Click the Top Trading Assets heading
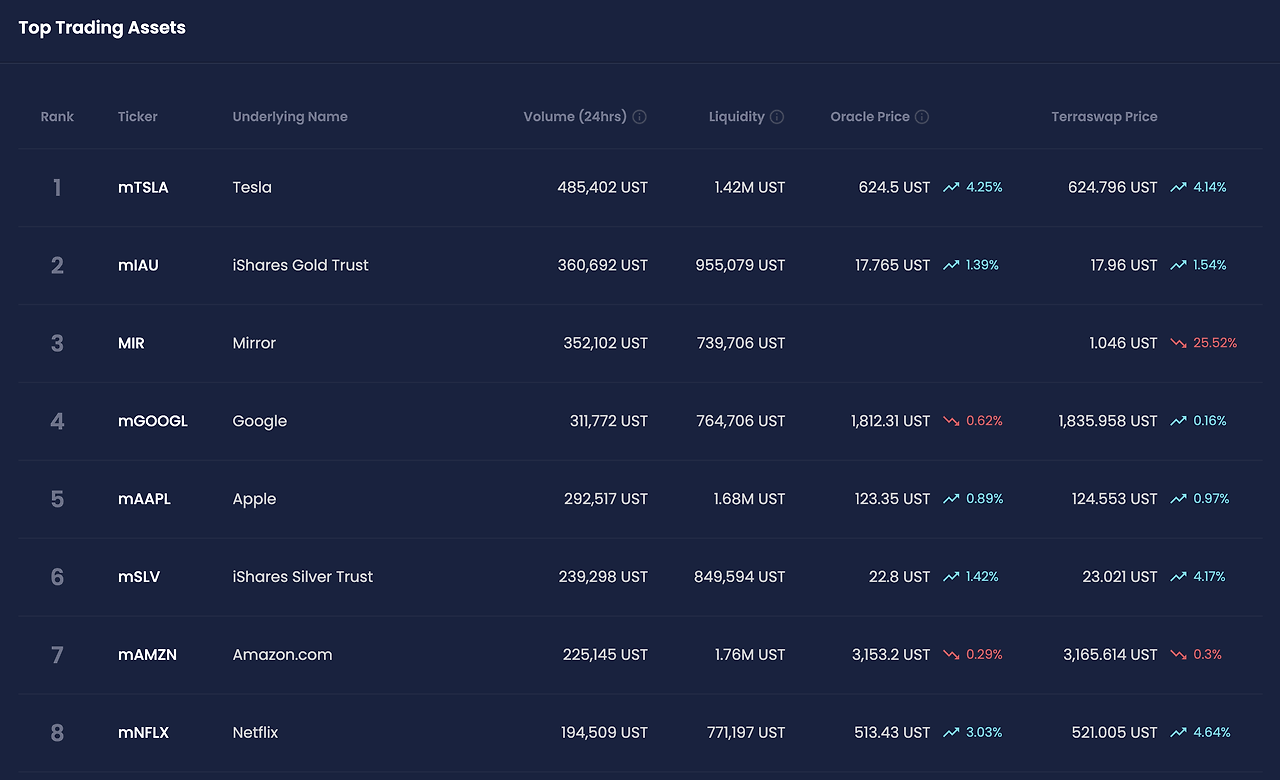The height and width of the screenshot is (780, 1280). coord(102,28)
